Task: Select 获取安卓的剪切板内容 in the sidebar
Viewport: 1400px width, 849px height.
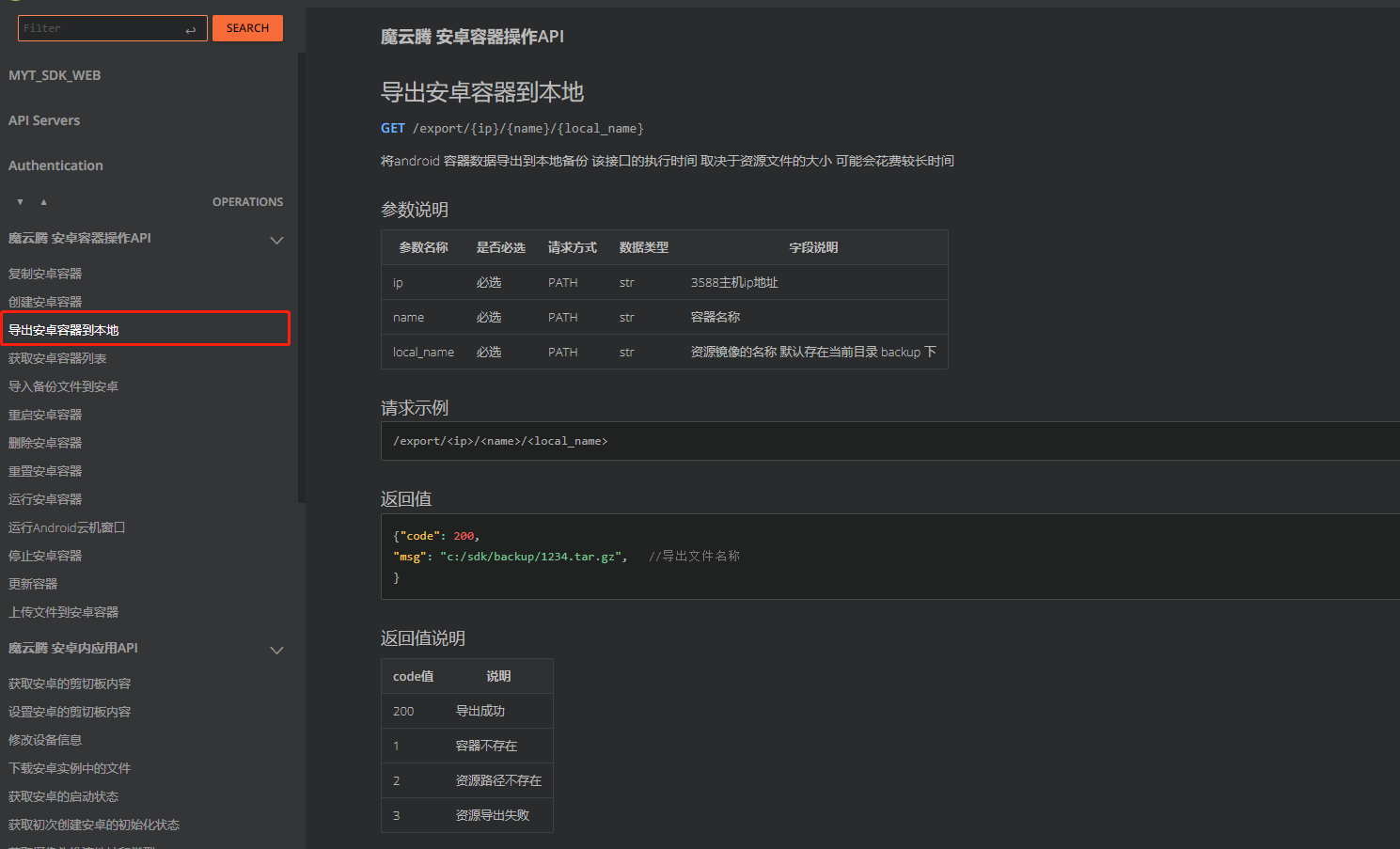Action: pos(70,684)
